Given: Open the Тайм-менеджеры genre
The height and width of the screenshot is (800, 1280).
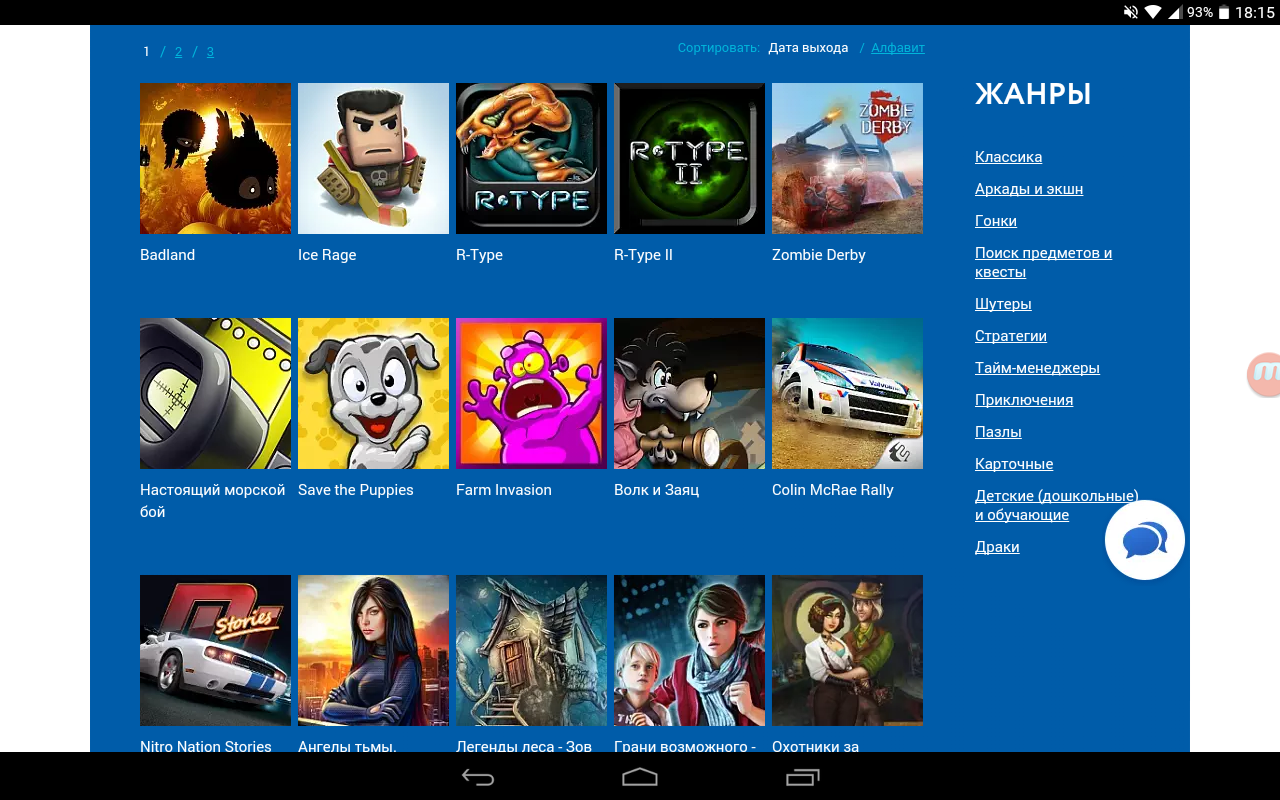Looking at the screenshot, I should point(1037,368).
